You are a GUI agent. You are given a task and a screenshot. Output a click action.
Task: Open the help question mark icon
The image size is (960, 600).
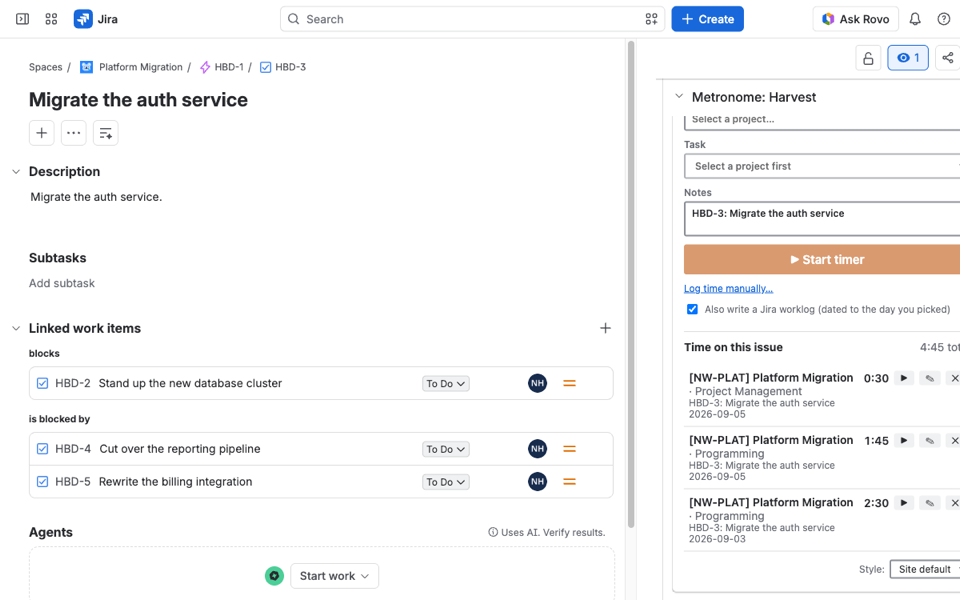(x=944, y=19)
